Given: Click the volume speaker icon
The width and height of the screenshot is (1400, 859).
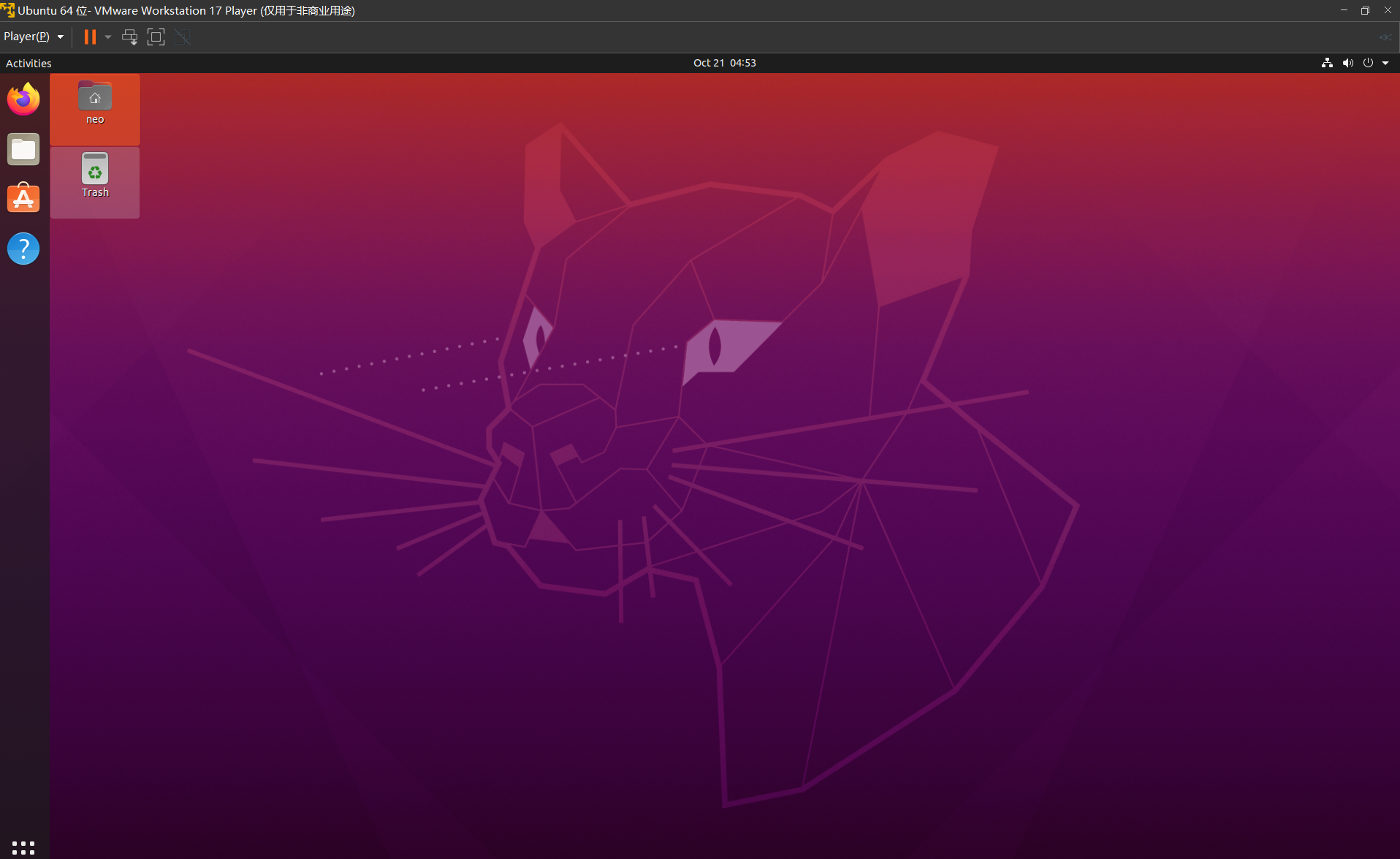Looking at the screenshot, I should click(x=1347, y=63).
